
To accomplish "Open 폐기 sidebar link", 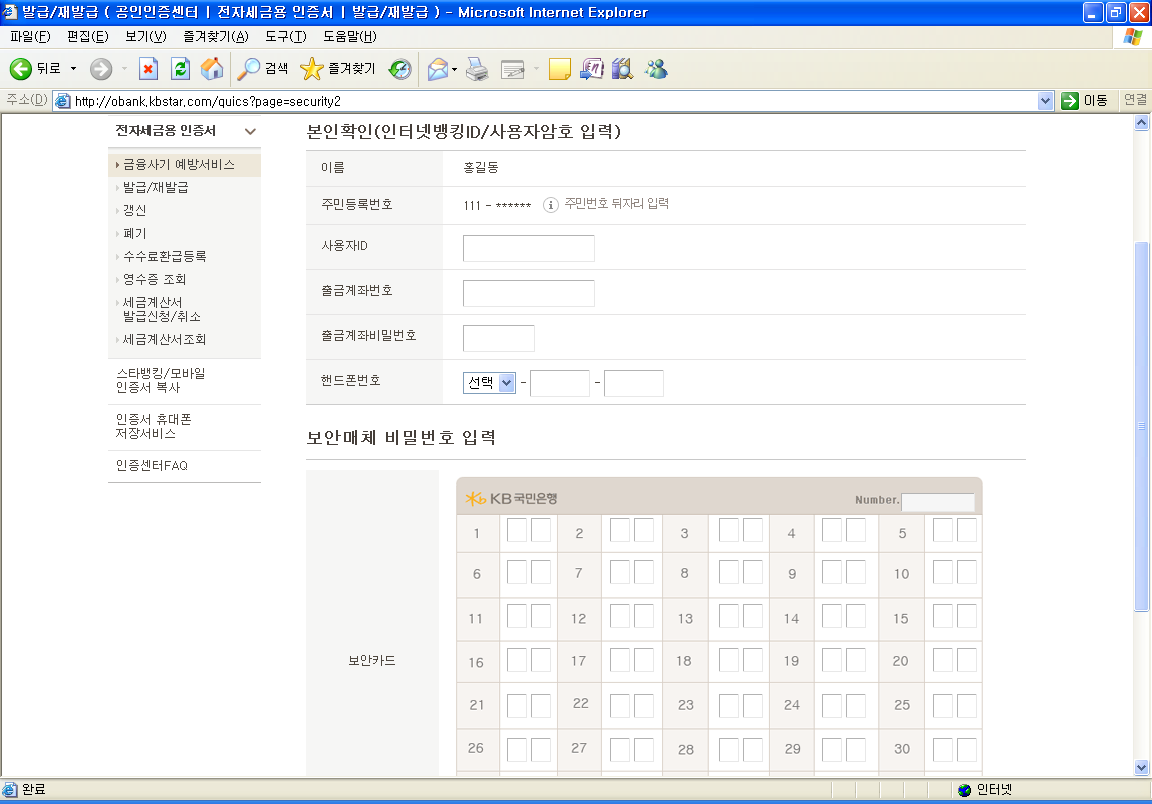I will [x=134, y=233].
